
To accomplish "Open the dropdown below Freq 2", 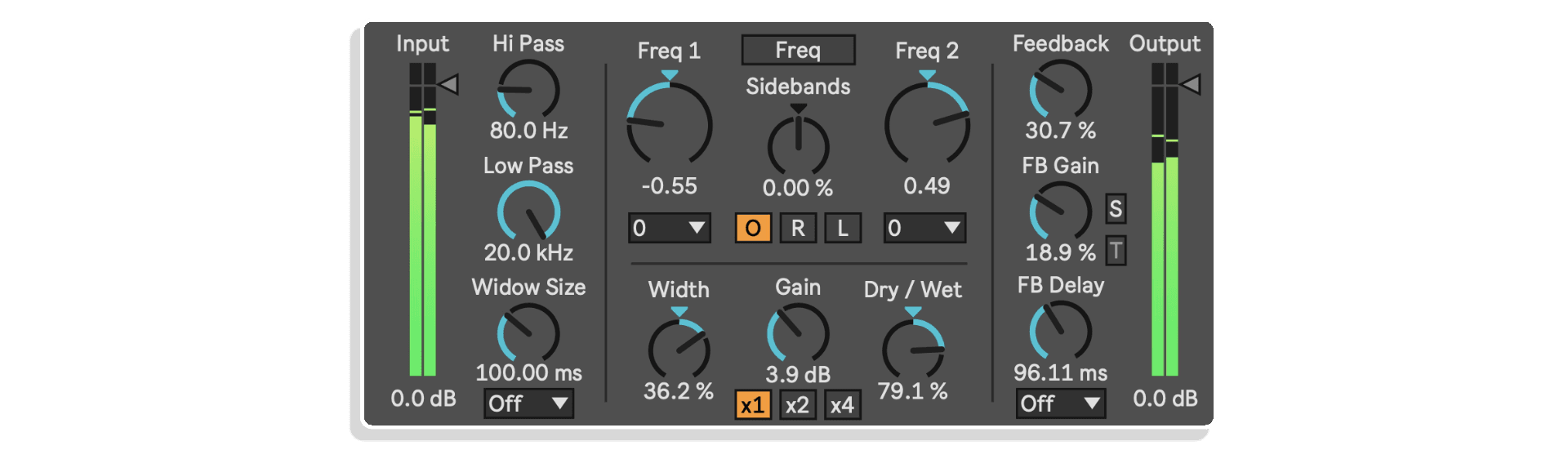I will tap(924, 228).
